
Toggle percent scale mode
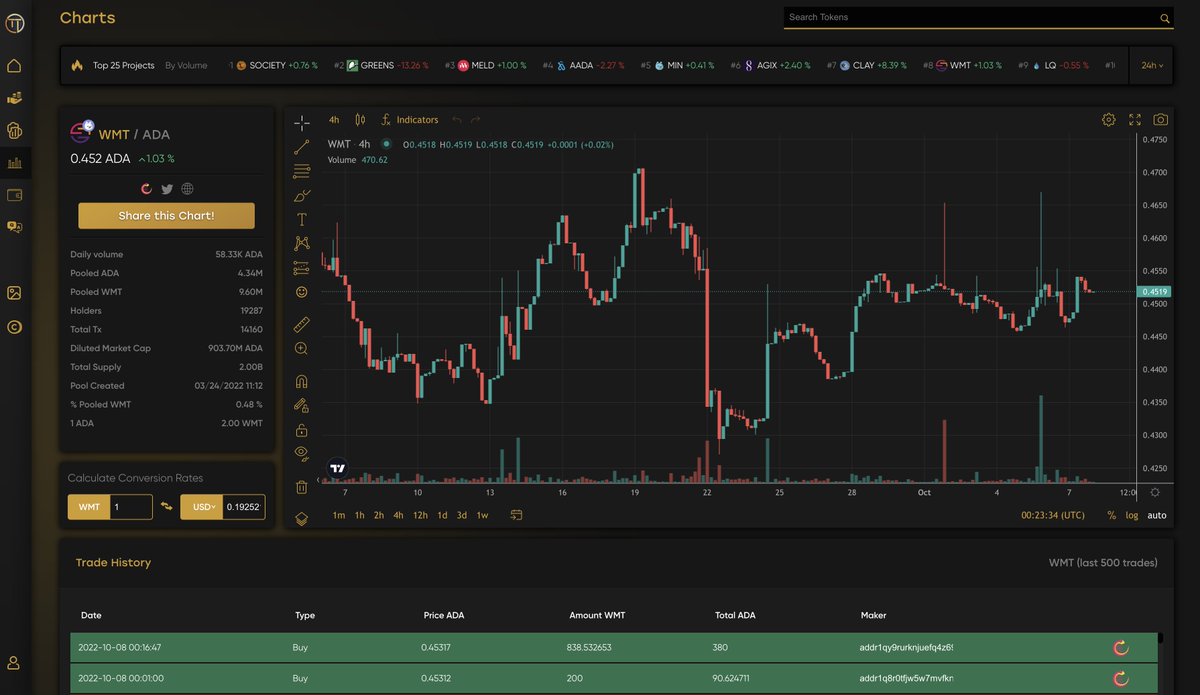[x=1112, y=515]
